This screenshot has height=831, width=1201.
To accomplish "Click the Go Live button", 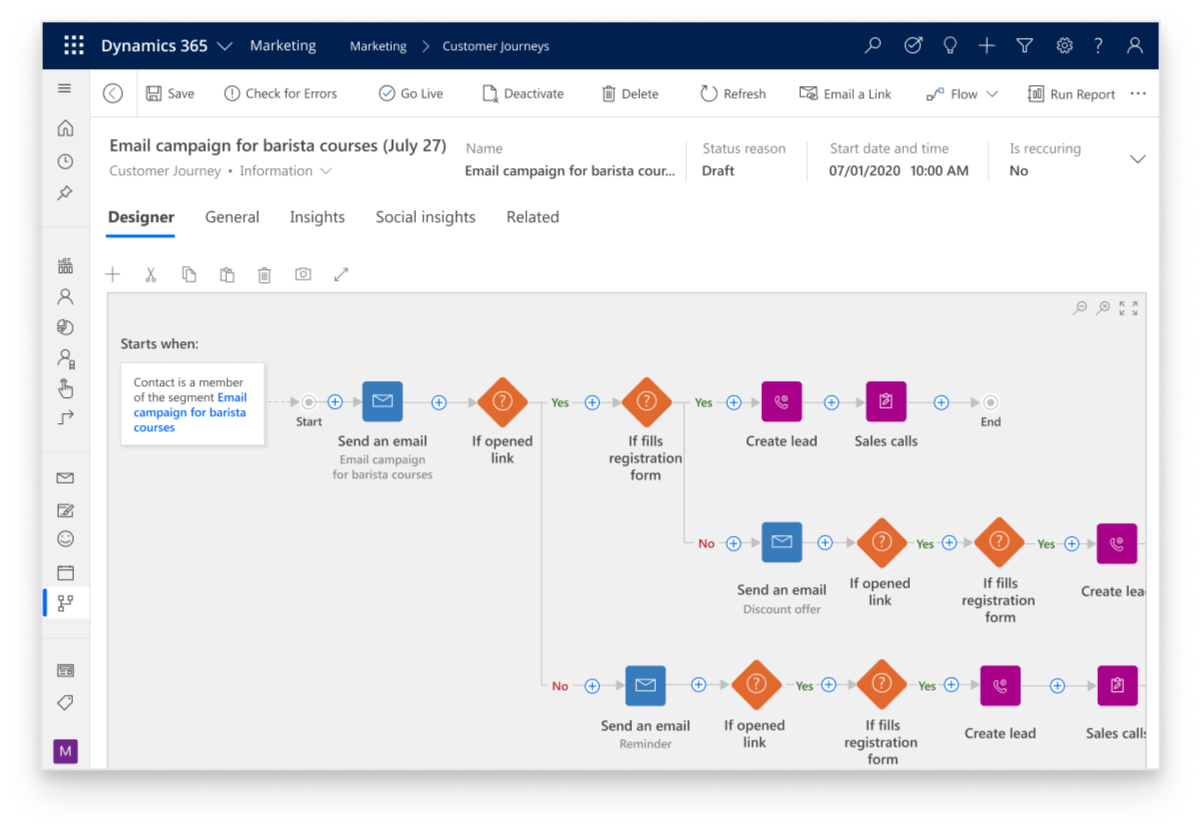I will coord(411,94).
